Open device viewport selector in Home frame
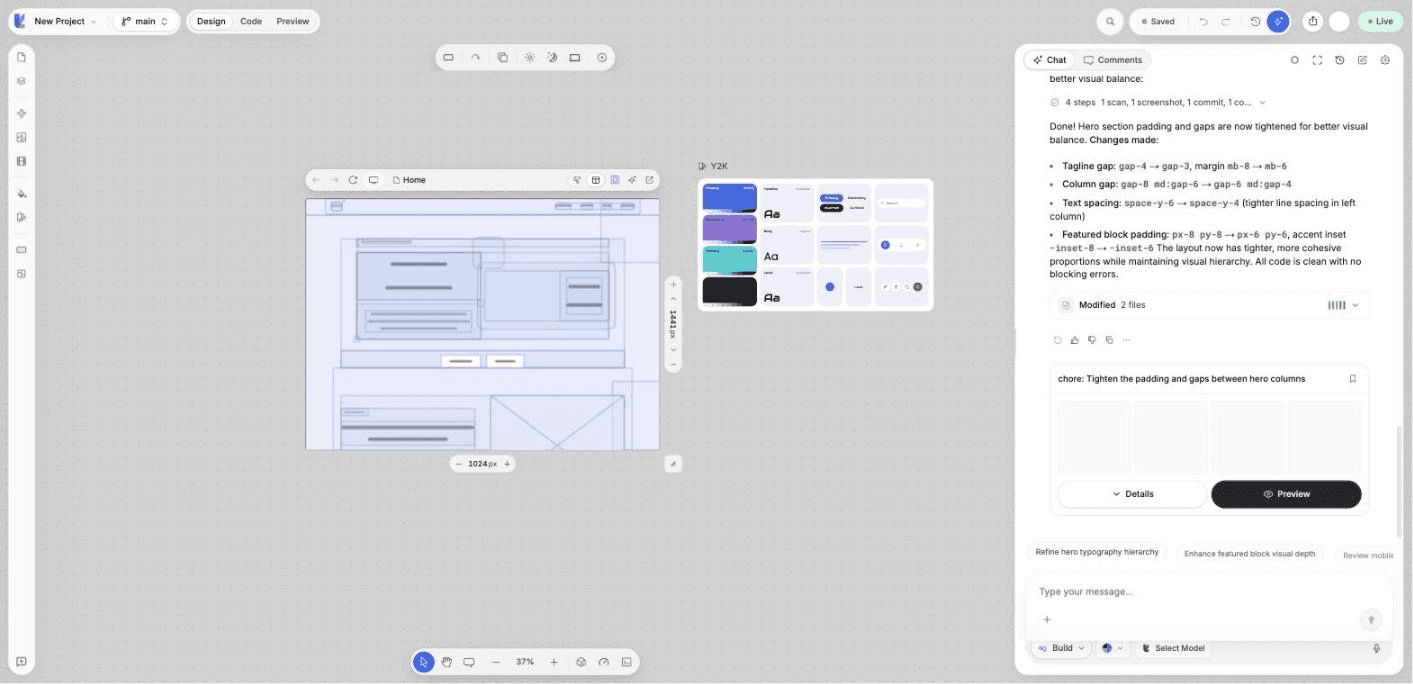The width and height of the screenshot is (1413, 684). (373, 180)
